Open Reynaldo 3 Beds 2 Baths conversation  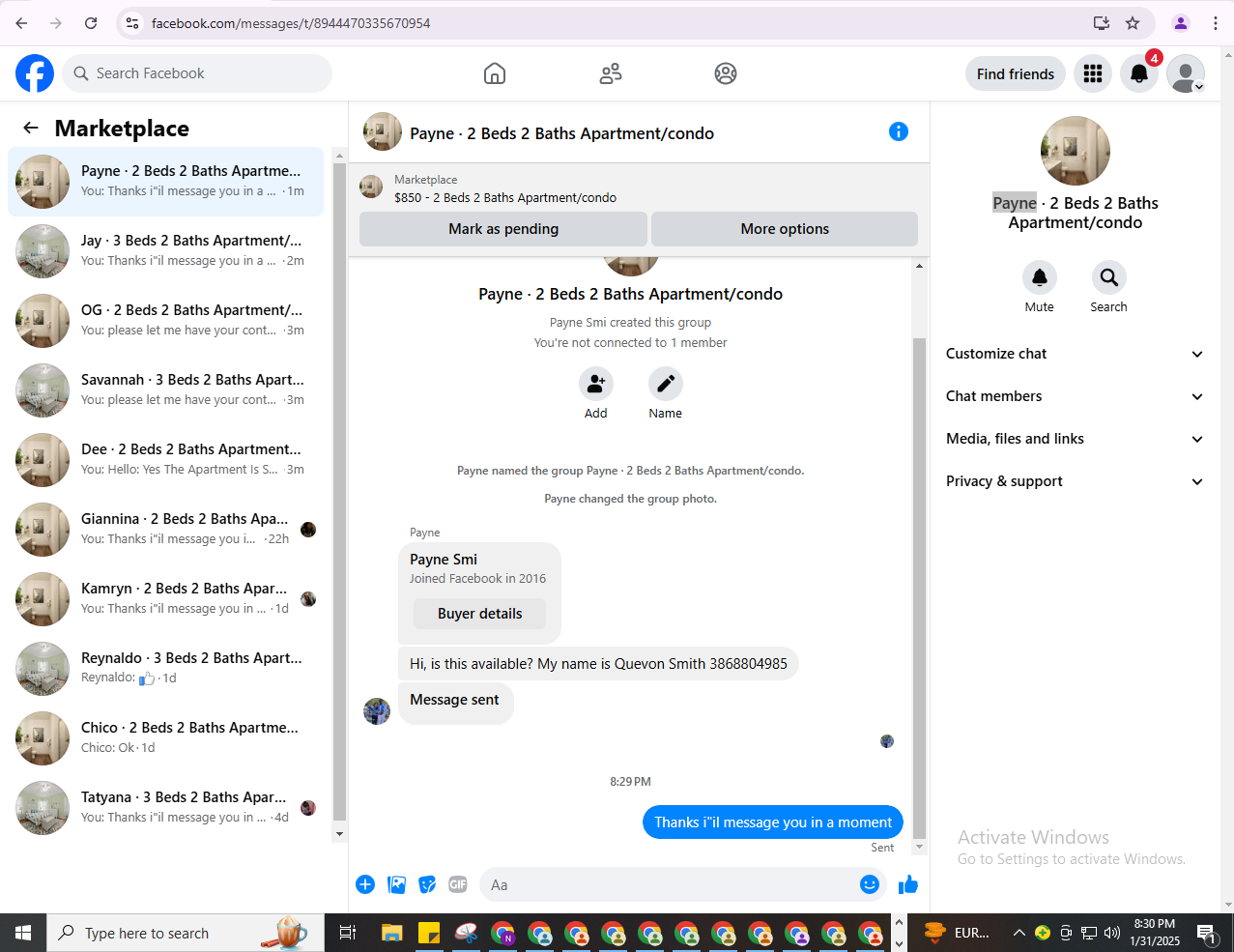[x=165, y=669]
